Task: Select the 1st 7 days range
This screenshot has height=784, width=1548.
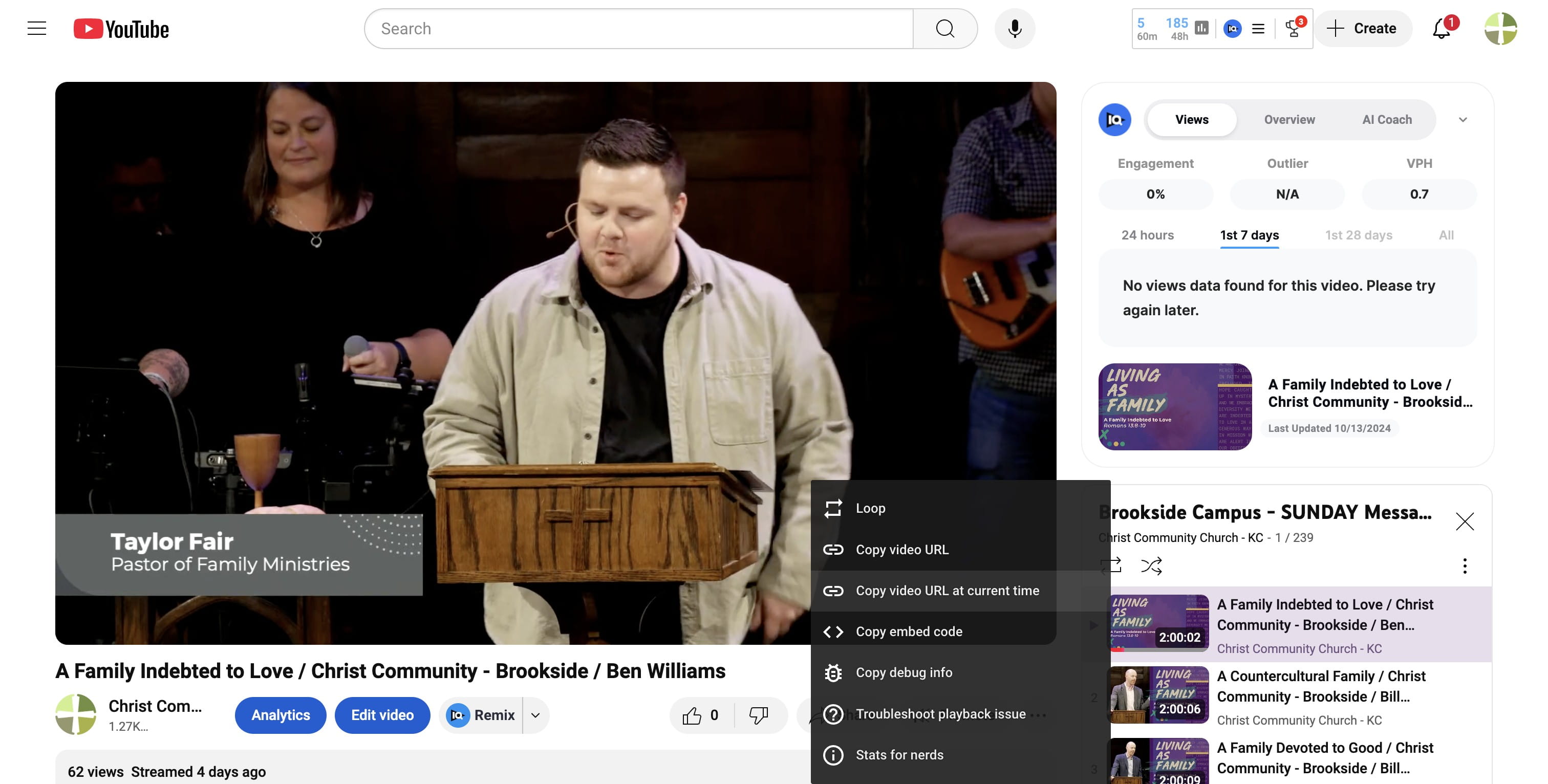Action: pyautogui.click(x=1249, y=235)
